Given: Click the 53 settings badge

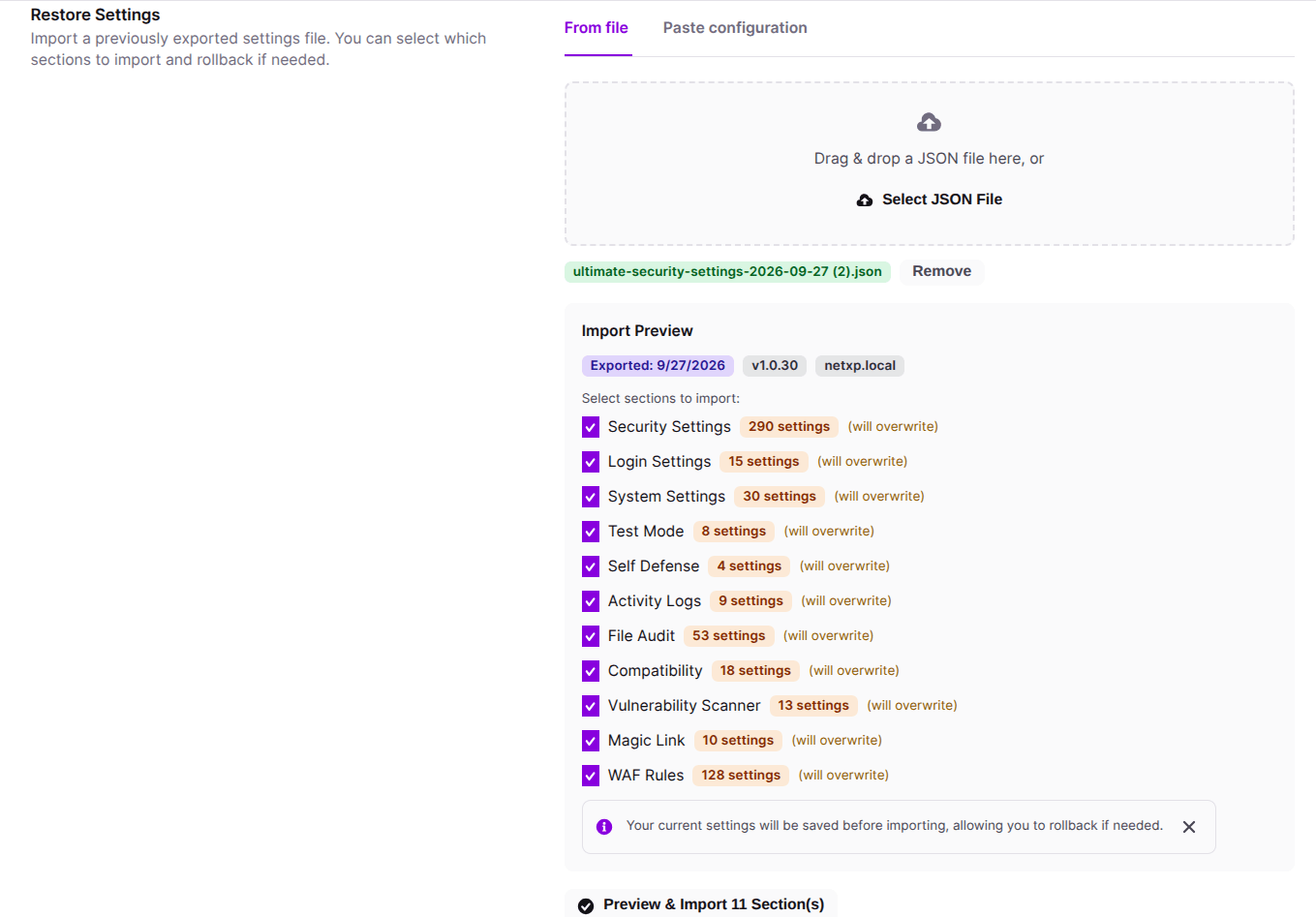Looking at the screenshot, I should click(x=729, y=636).
